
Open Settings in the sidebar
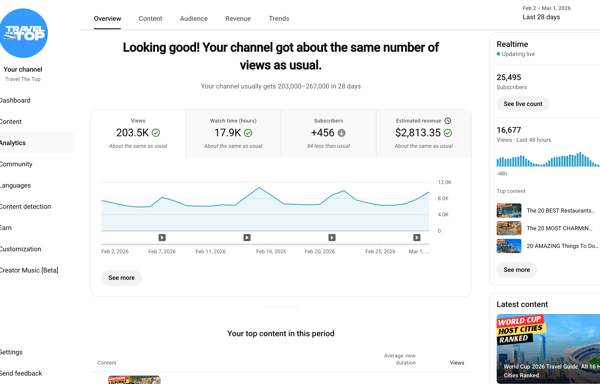pos(11,352)
